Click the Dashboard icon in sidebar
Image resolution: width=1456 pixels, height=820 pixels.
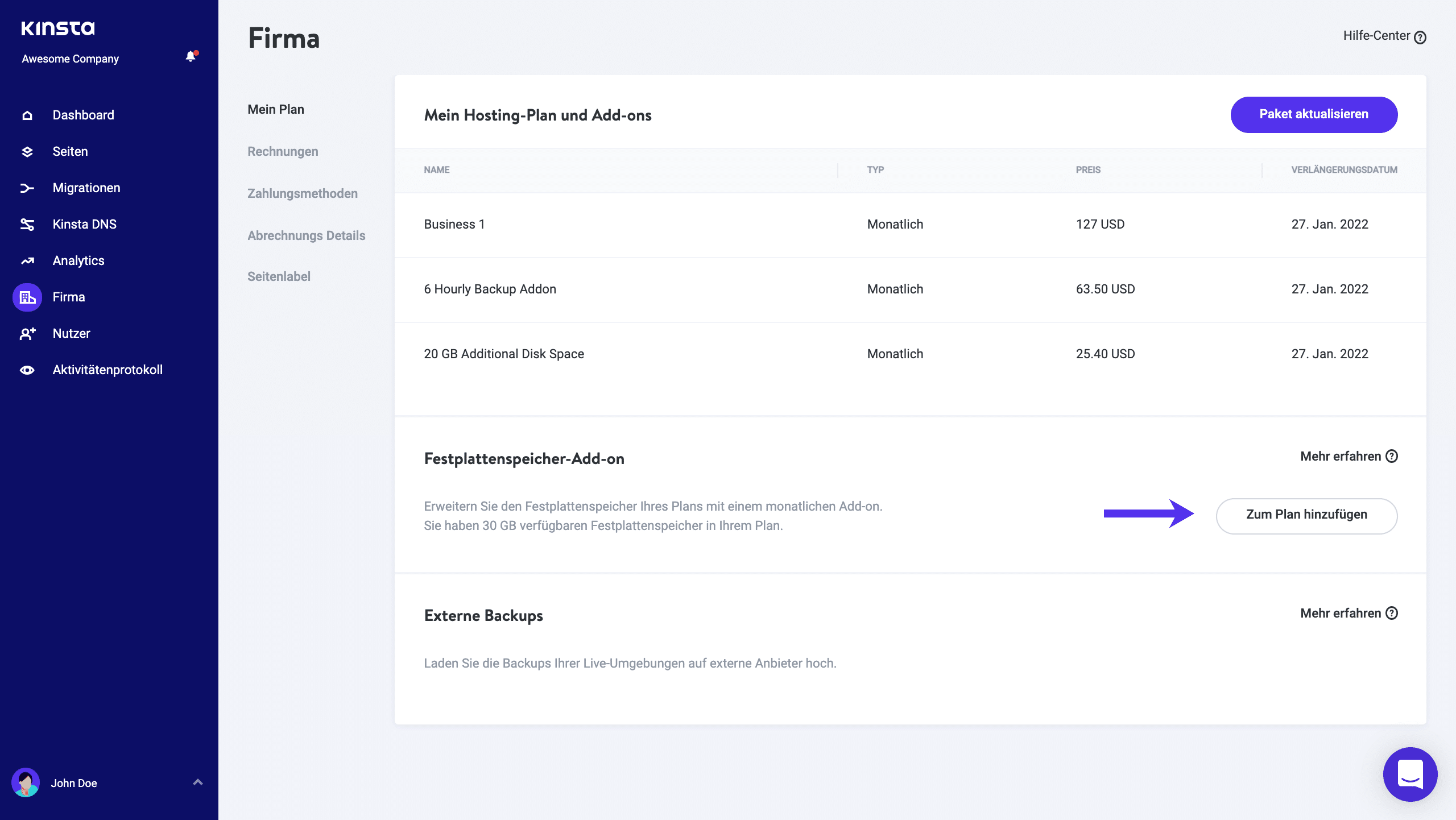[27, 114]
